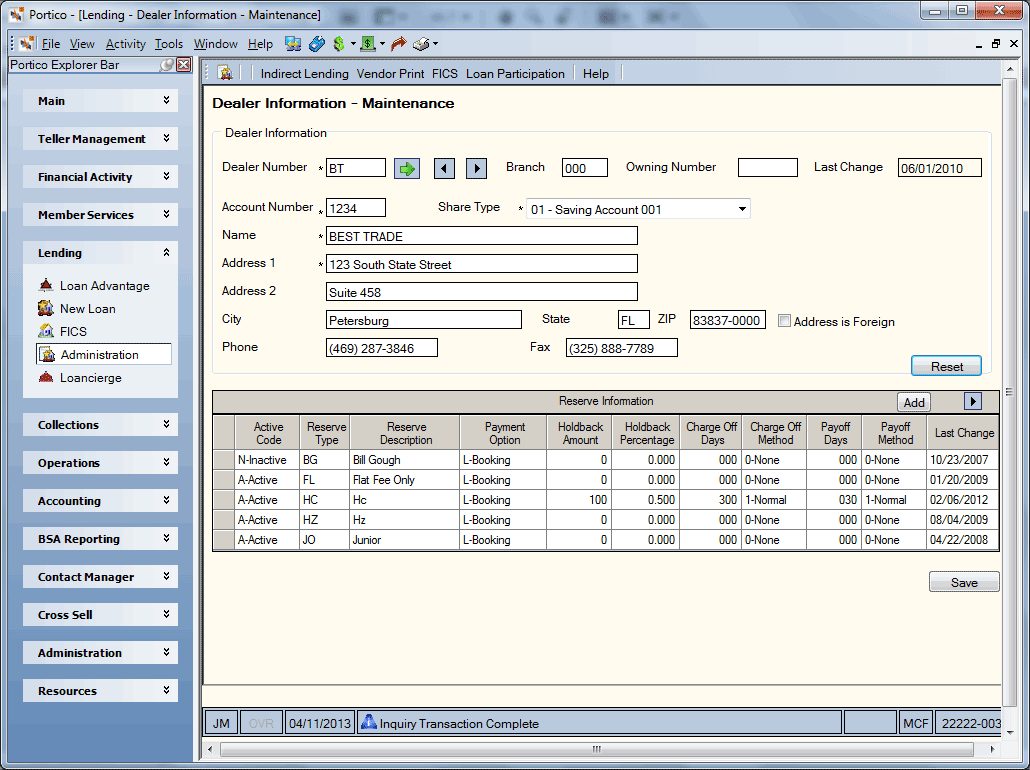Go to previous dealer with left arrow
The width and height of the screenshot is (1030, 770).
444,169
